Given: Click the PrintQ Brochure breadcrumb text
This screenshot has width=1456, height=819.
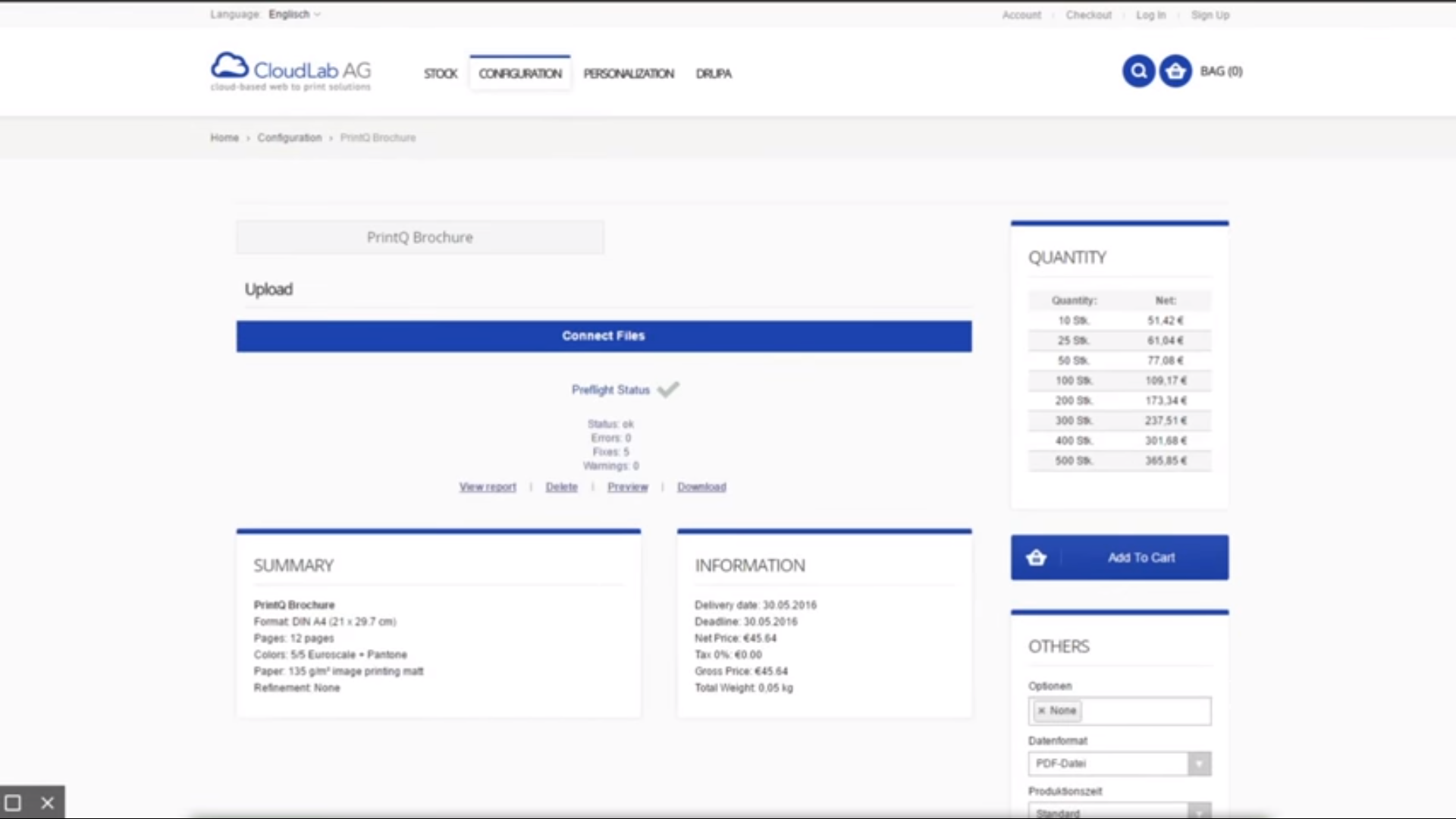Looking at the screenshot, I should pyautogui.click(x=378, y=138).
